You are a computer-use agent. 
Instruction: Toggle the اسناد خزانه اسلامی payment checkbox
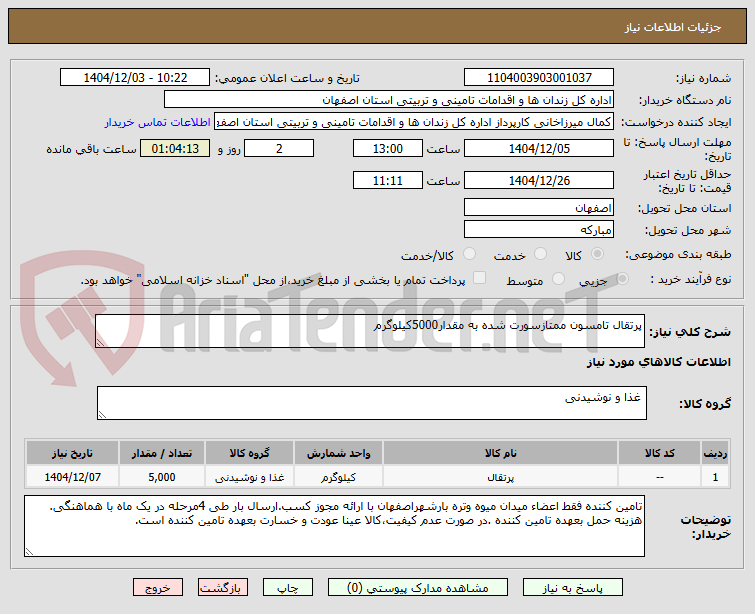click(479, 277)
